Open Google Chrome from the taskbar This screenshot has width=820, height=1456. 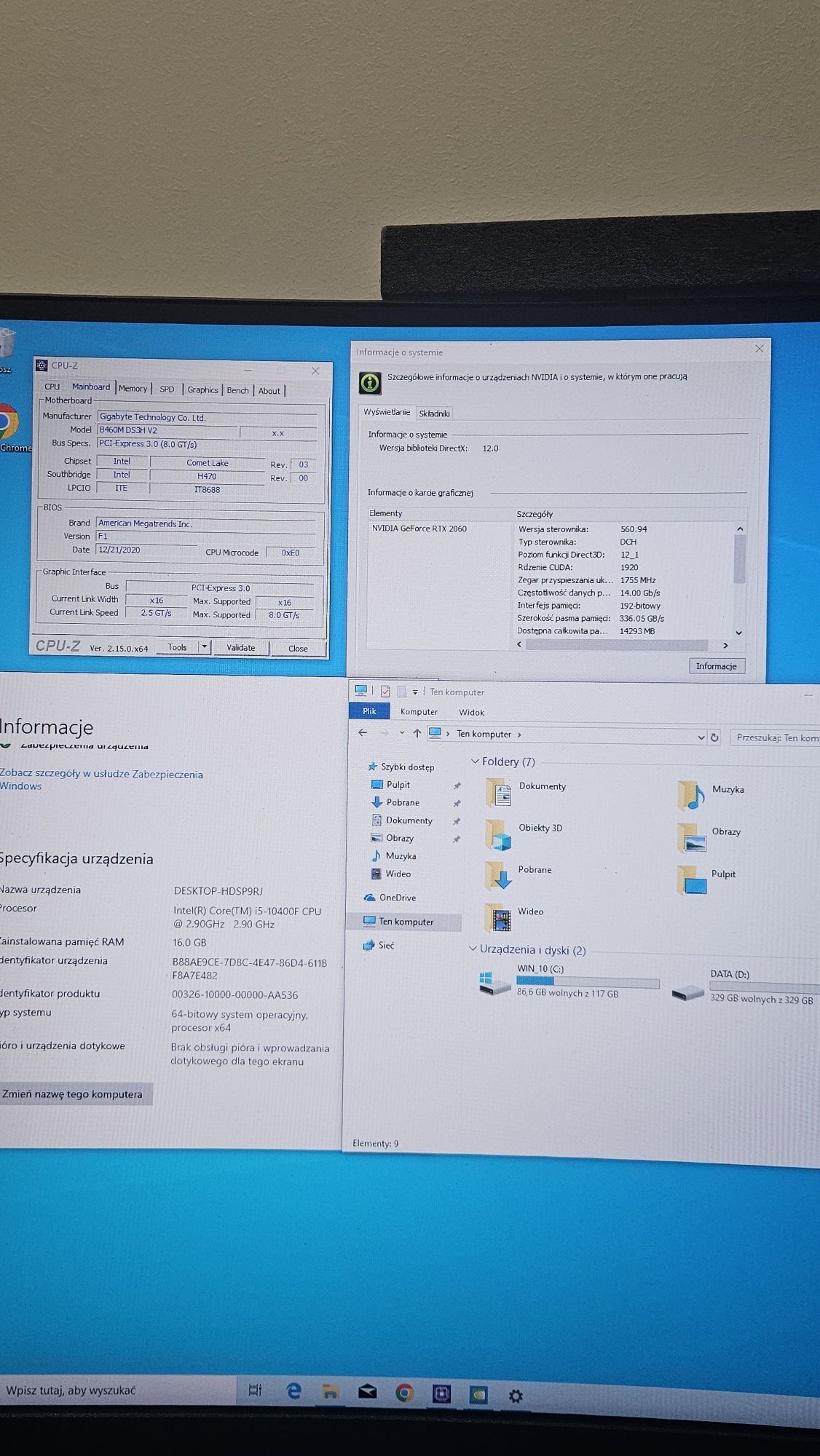[x=405, y=1393]
